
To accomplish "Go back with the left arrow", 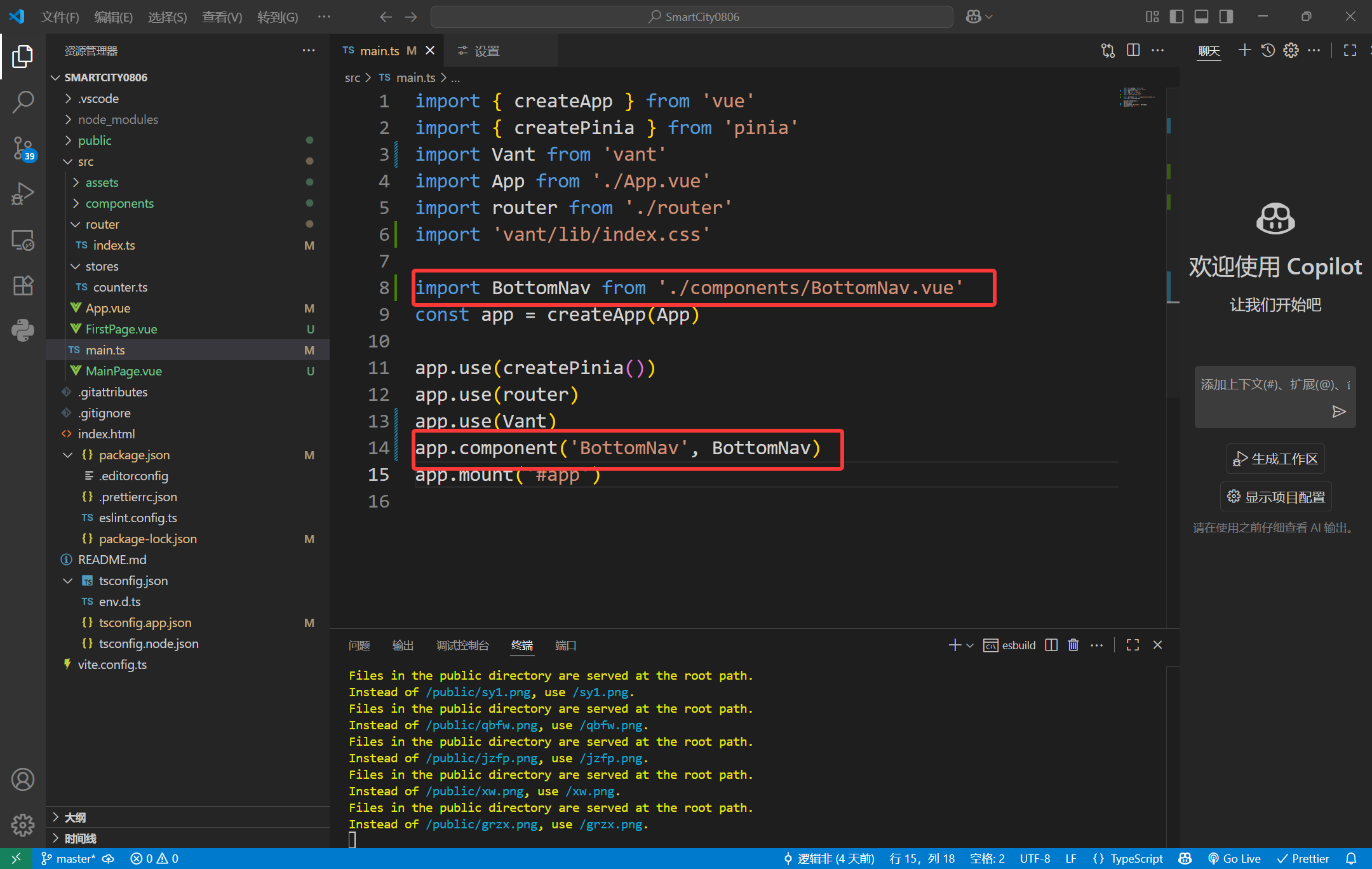I will tap(386, 17).
